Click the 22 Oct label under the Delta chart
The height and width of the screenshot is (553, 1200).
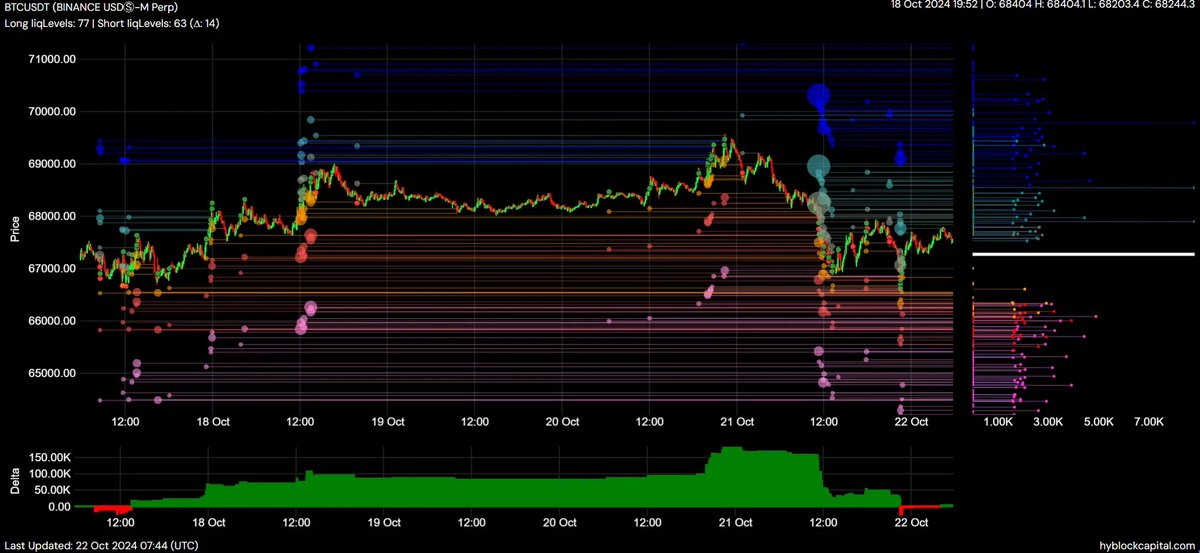tap(910, 522)
